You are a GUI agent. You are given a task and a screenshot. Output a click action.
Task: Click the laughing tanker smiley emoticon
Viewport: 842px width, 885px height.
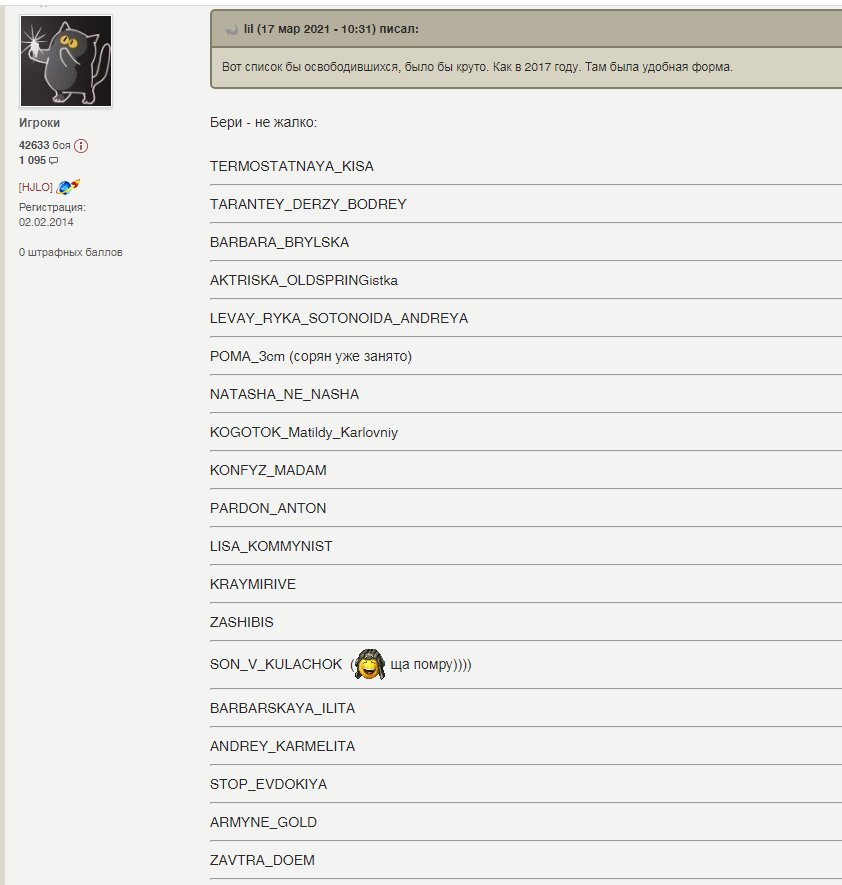point(370,664)
